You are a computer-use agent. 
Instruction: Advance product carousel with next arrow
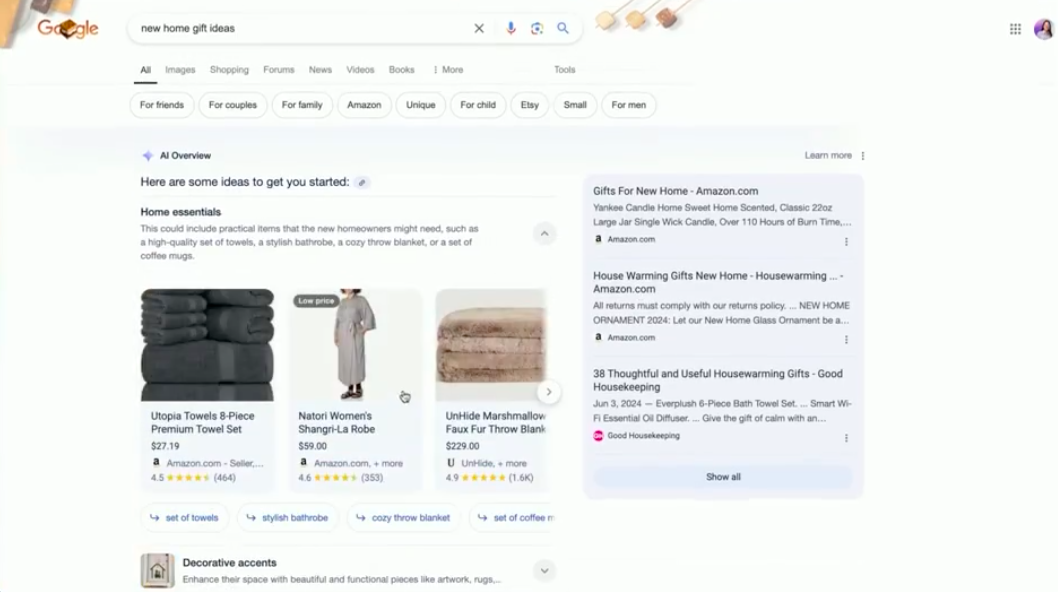coord(549,392)
